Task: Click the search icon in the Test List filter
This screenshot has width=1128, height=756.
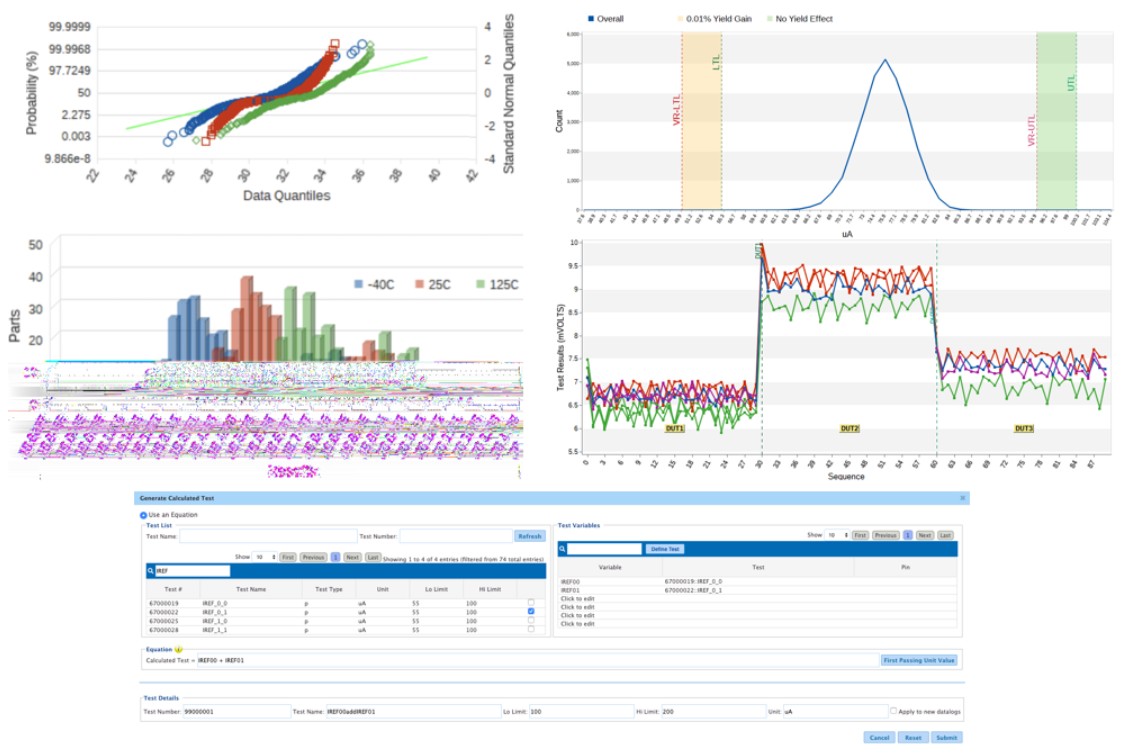Action: (x=151, y=570)
